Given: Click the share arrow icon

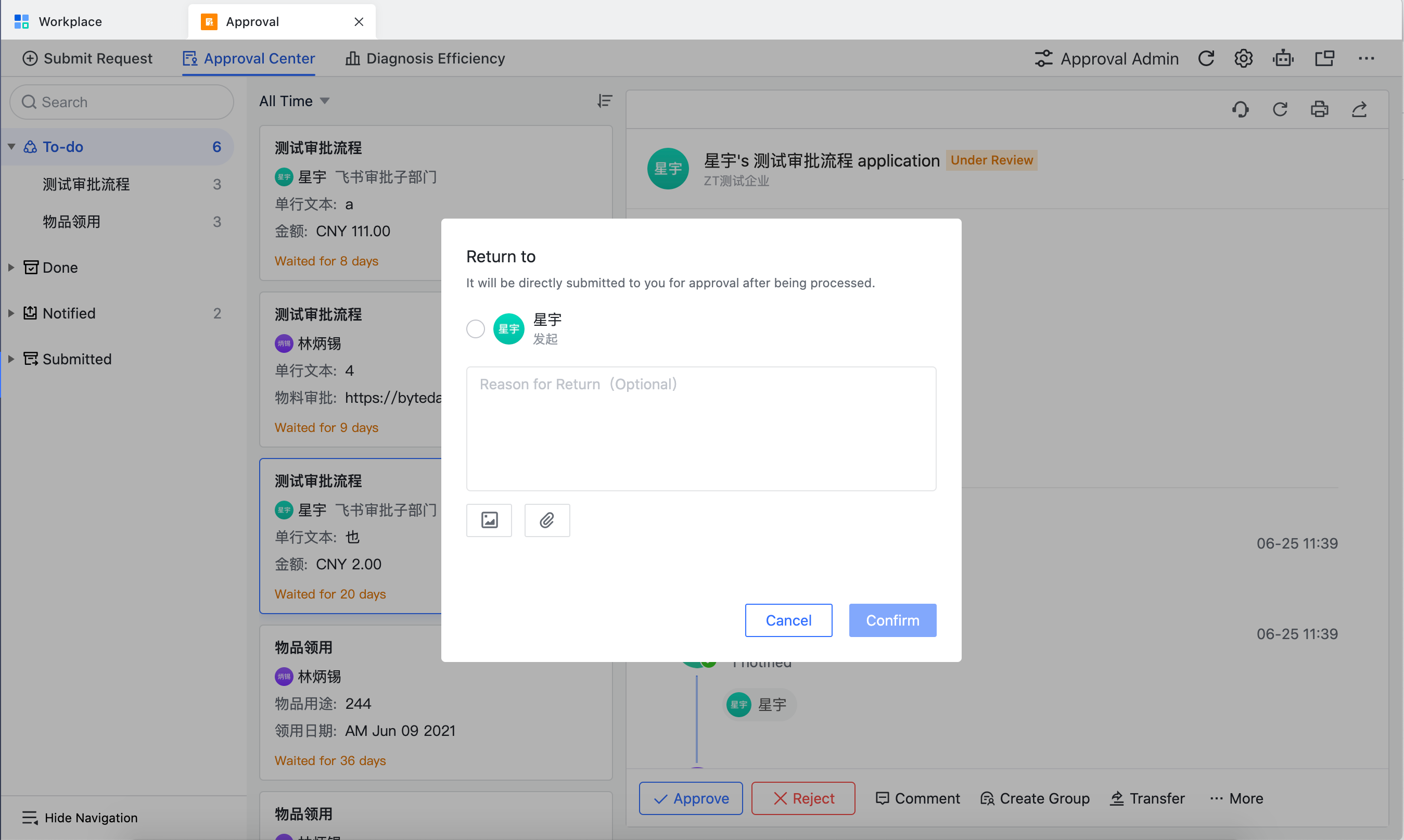Looking at the screenshot, I should [x=1359, y=109].
